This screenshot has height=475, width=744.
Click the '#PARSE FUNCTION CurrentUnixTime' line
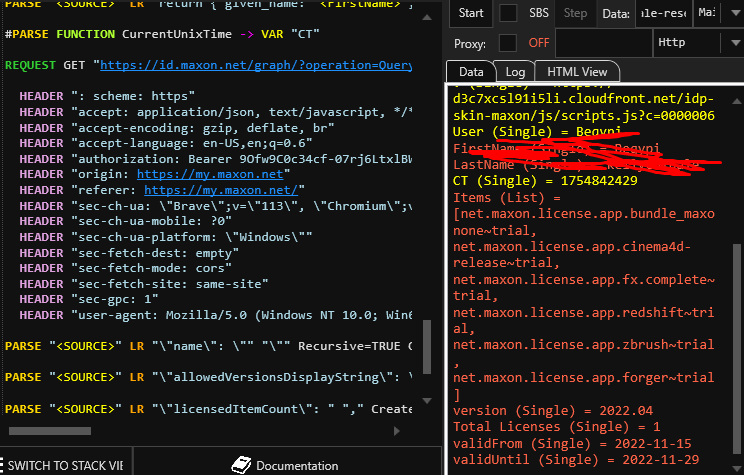[x=162, y=34]
